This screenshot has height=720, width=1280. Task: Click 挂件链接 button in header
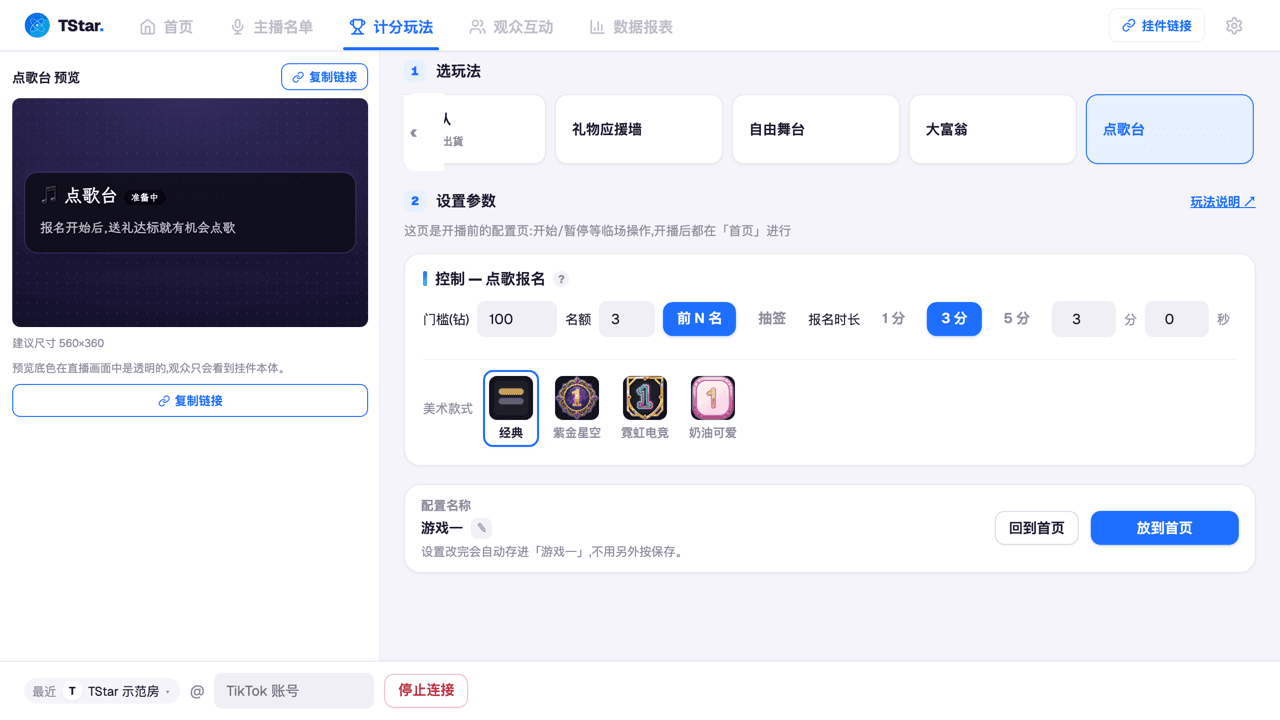pyautogui.click(x=1157, y=26)
